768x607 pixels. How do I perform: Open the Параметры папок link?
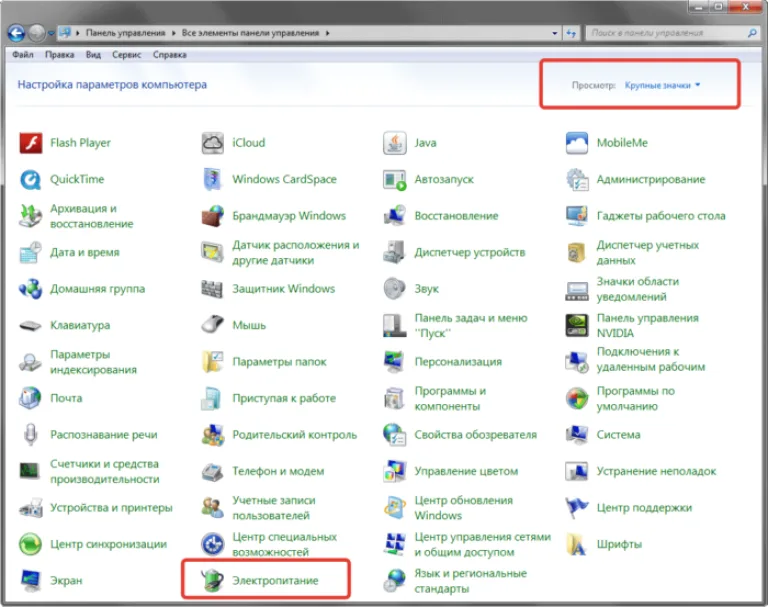(x=279, y=362)
